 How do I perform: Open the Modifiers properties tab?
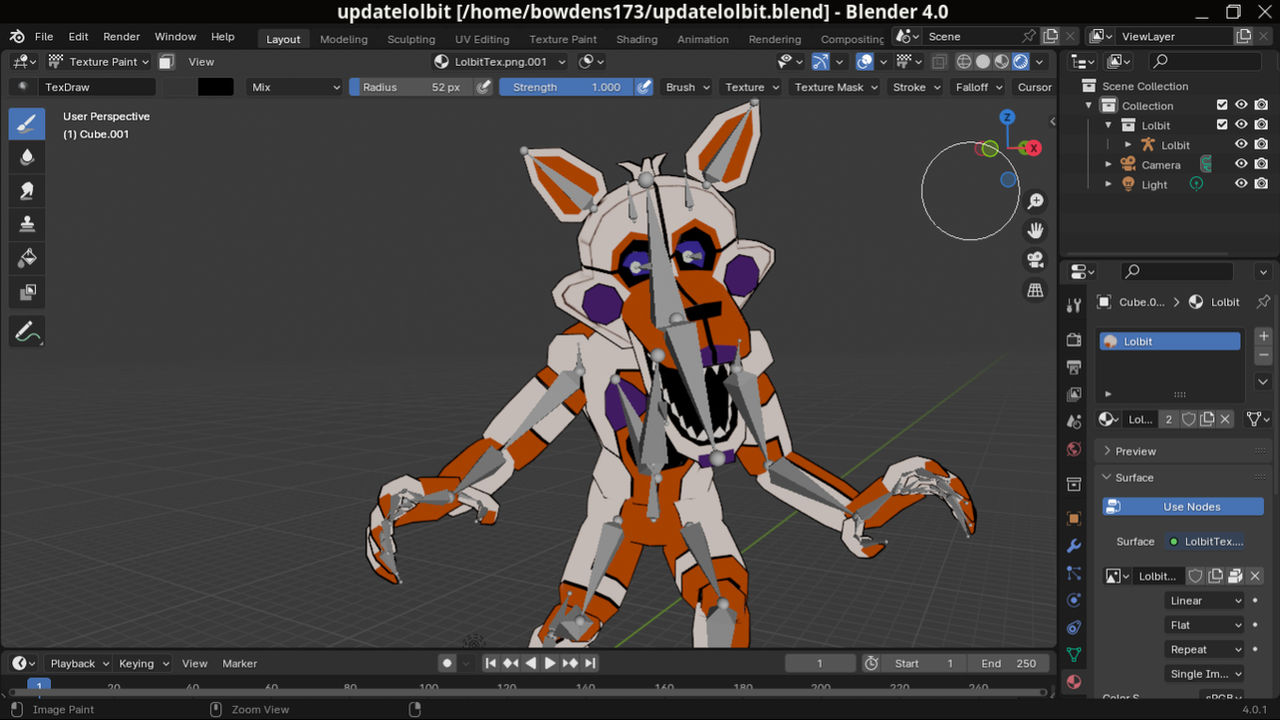click(1074, 546)
